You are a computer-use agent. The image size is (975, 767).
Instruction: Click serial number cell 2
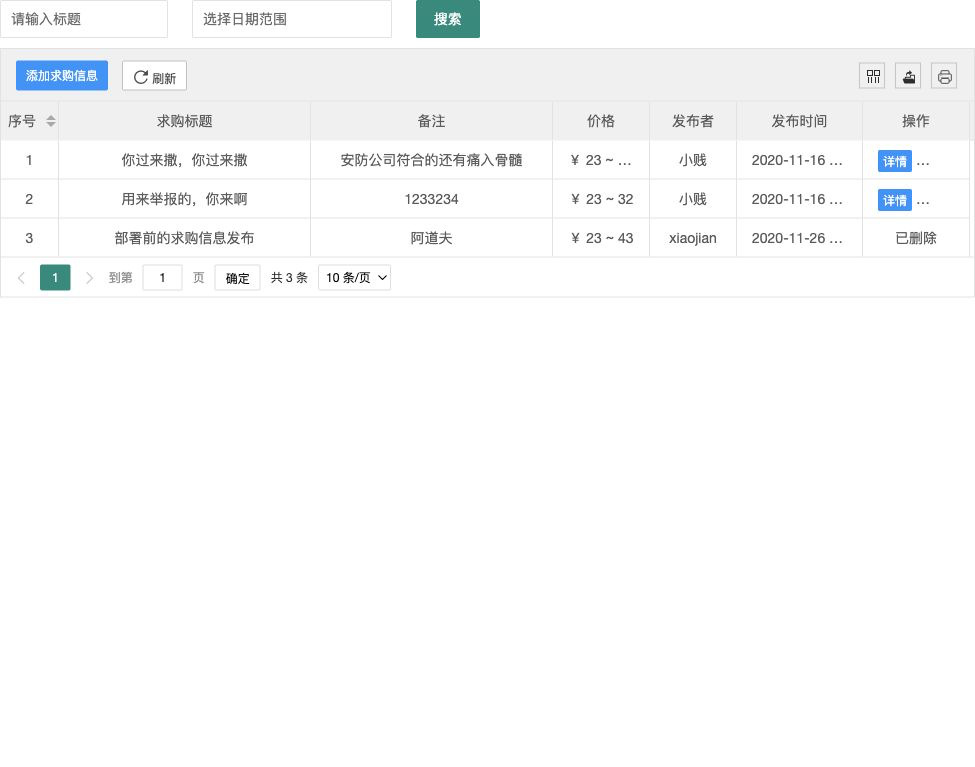click(29, 199)
